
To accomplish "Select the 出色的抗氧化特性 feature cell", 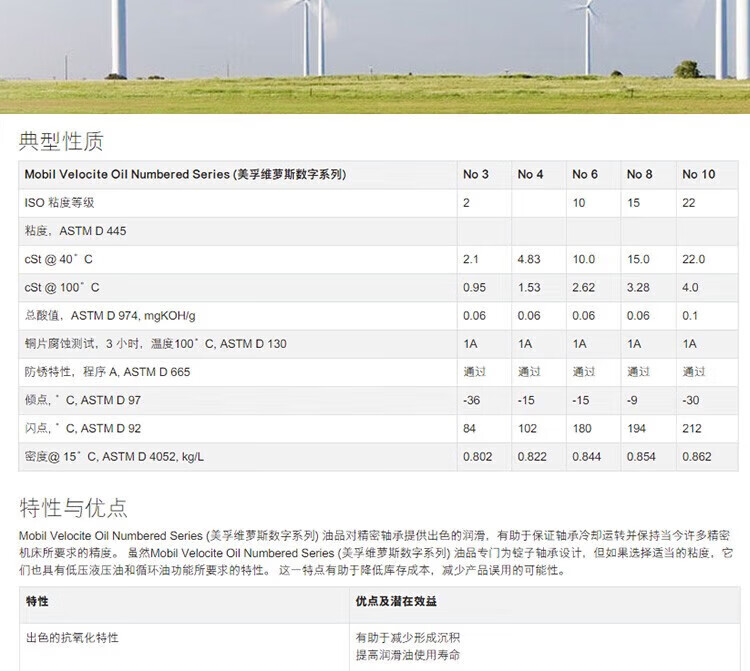I will point(78,637).
